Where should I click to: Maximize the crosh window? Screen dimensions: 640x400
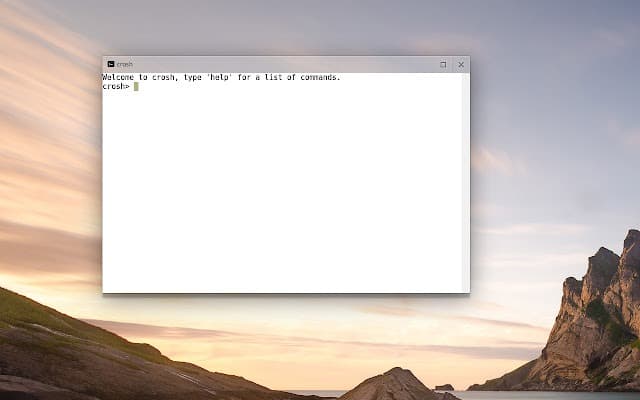[x=443, y=64]
